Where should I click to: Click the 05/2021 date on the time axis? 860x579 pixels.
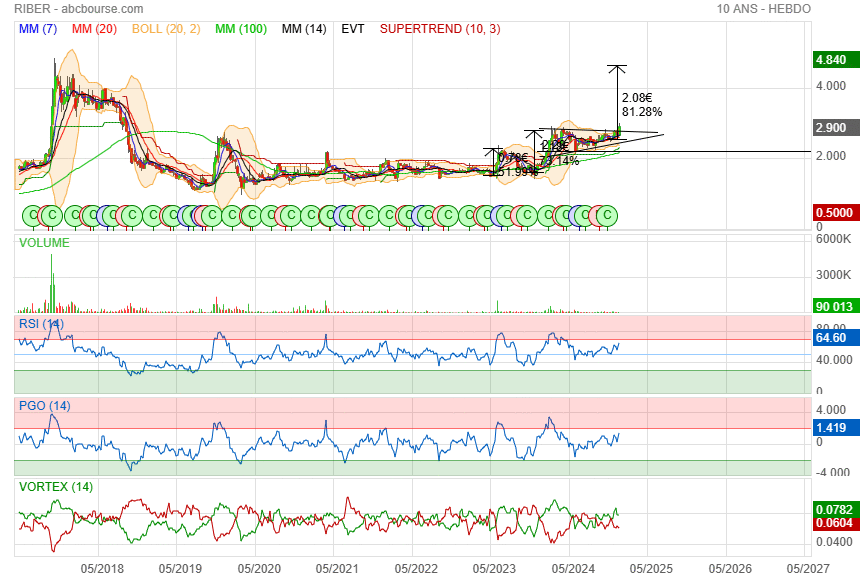337,568
